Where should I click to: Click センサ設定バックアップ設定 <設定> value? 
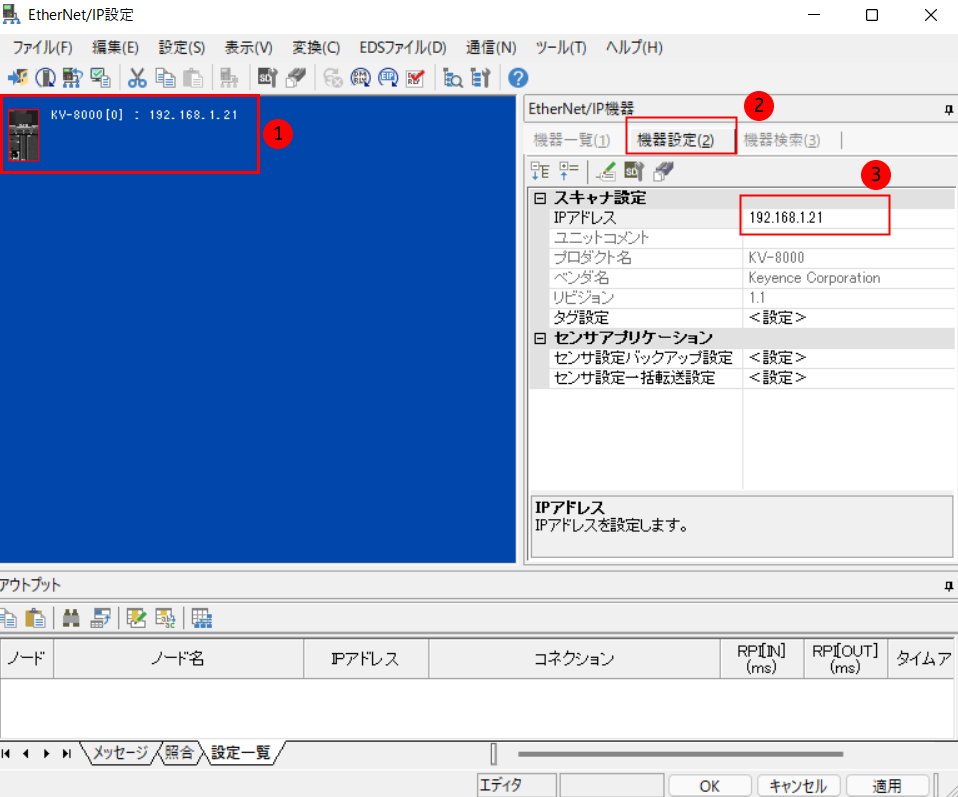tap(848, 358)
